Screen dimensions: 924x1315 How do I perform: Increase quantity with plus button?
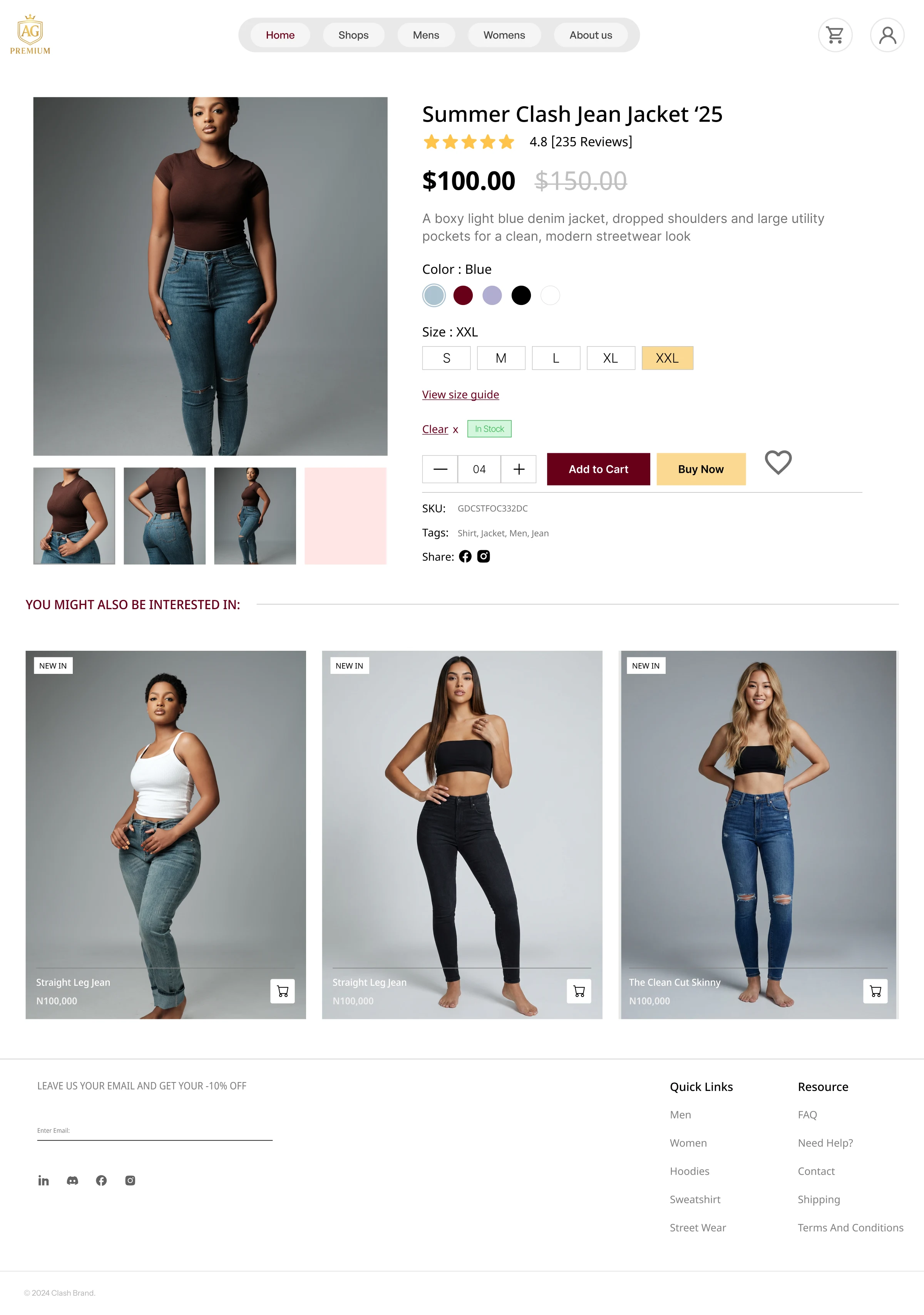519,469
